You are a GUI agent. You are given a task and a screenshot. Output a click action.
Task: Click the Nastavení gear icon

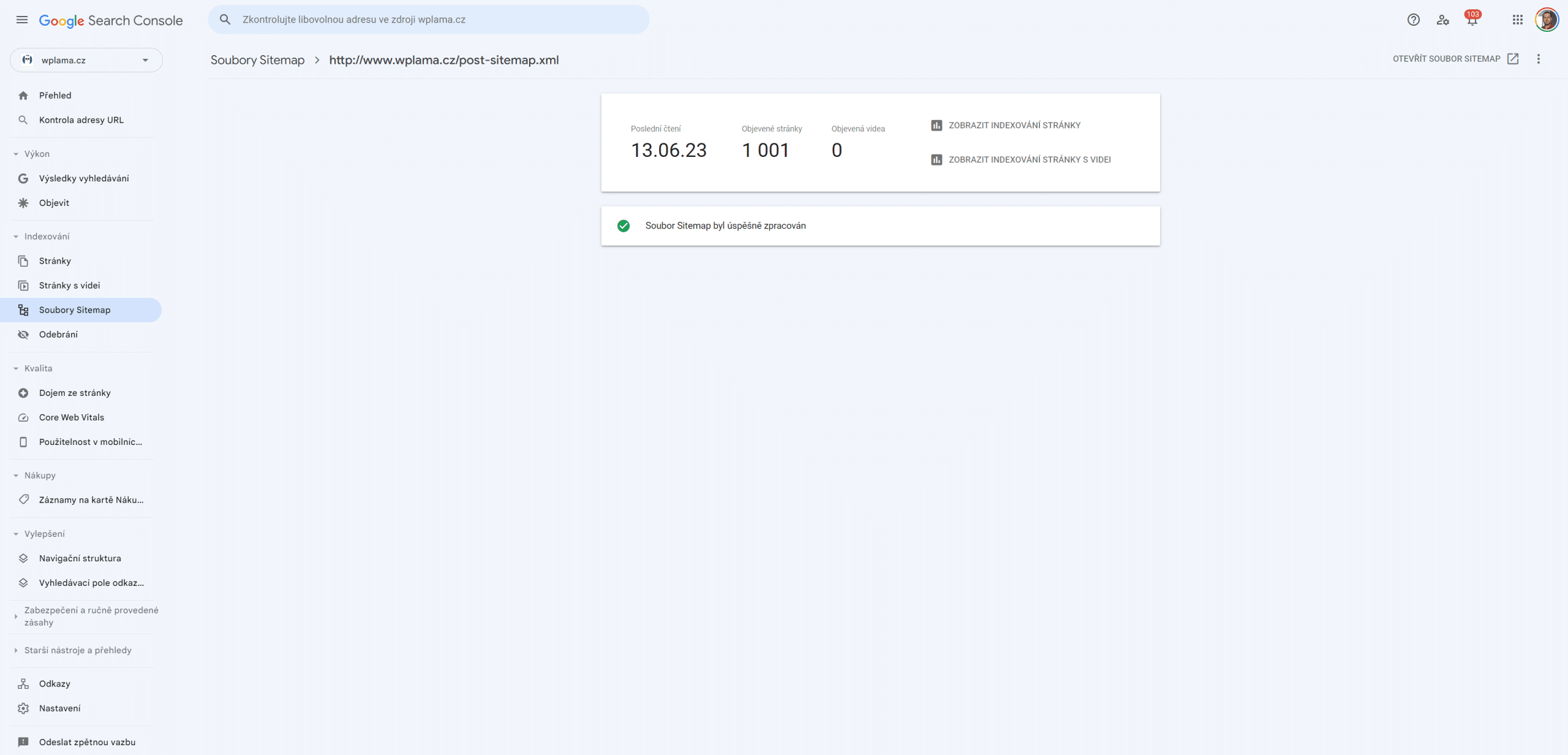23,708
